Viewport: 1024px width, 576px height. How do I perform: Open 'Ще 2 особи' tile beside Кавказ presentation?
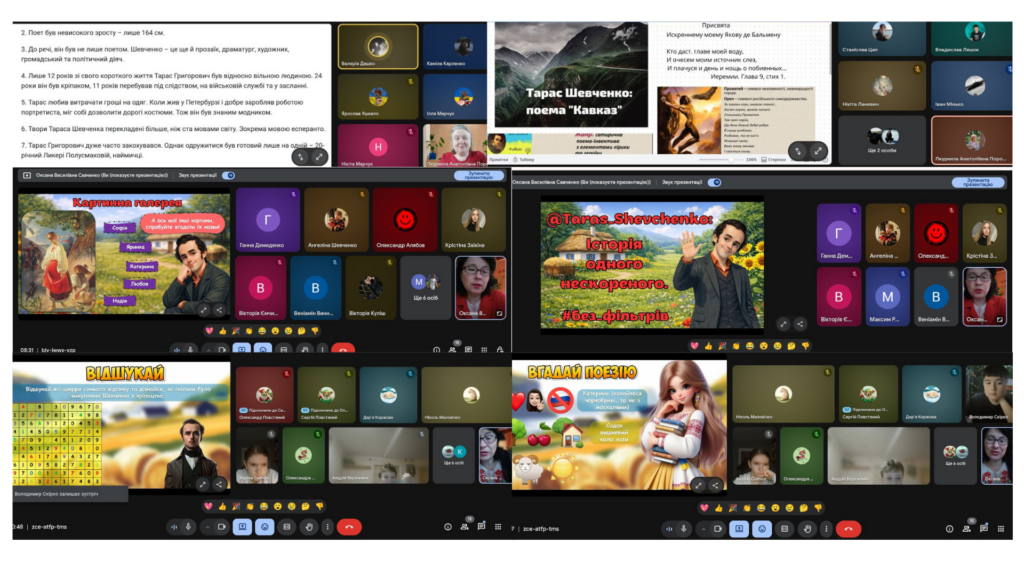pyautogui.click(x=882, y=139)
